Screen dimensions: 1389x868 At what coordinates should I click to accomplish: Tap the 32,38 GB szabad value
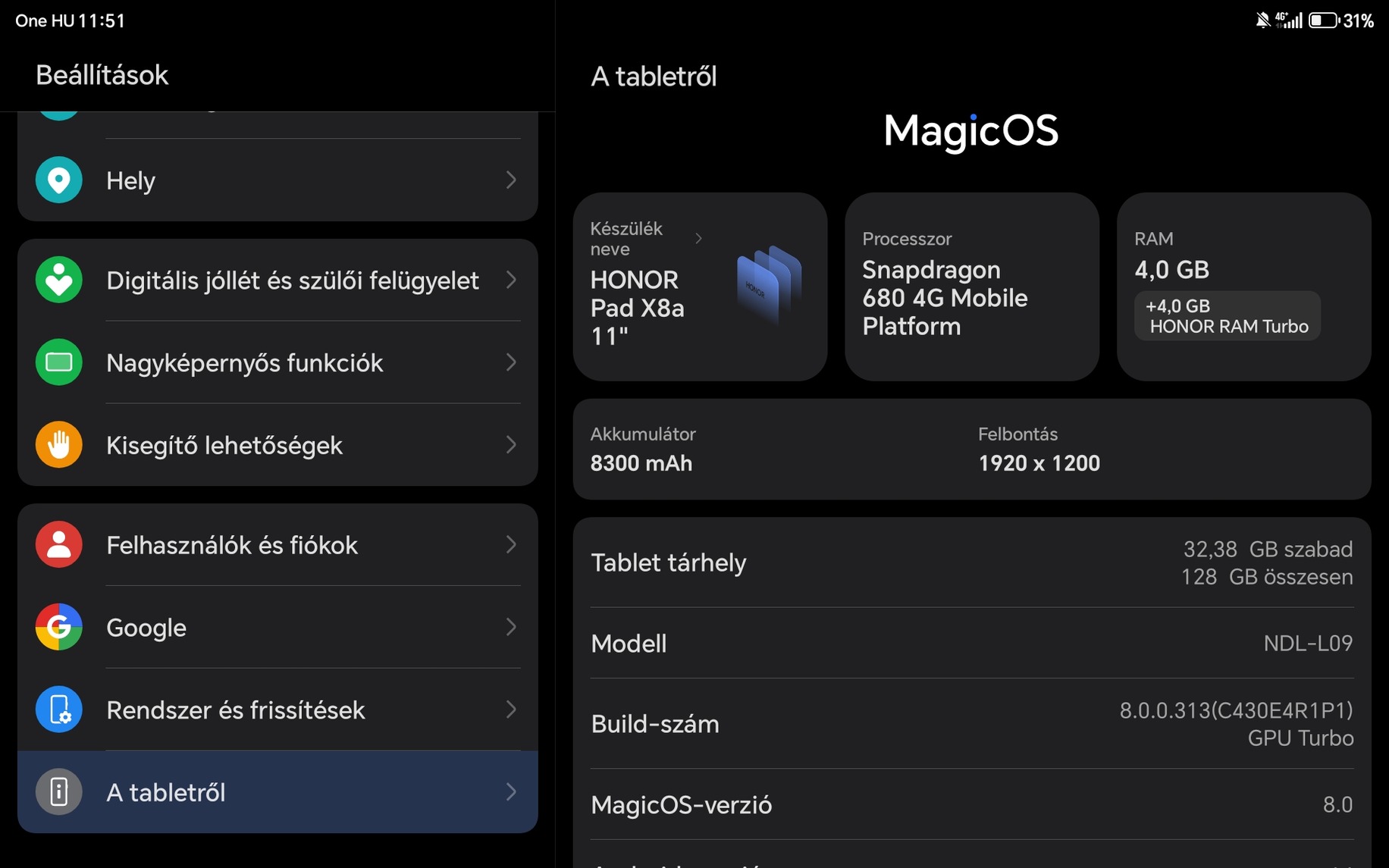1268,549
